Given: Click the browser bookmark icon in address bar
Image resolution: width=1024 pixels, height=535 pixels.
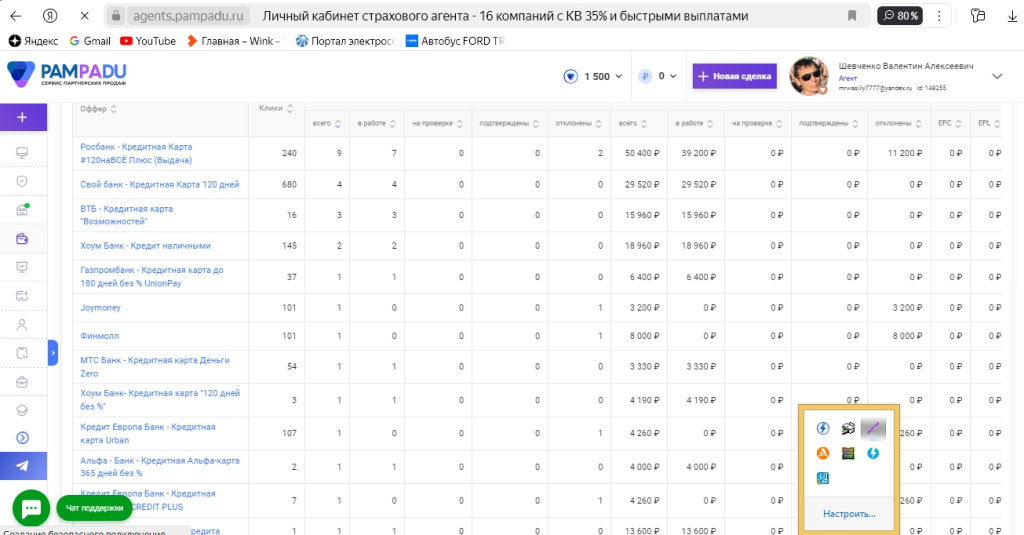Looking at the screenshot, I should pyautogui.click(x=852, y=16).
